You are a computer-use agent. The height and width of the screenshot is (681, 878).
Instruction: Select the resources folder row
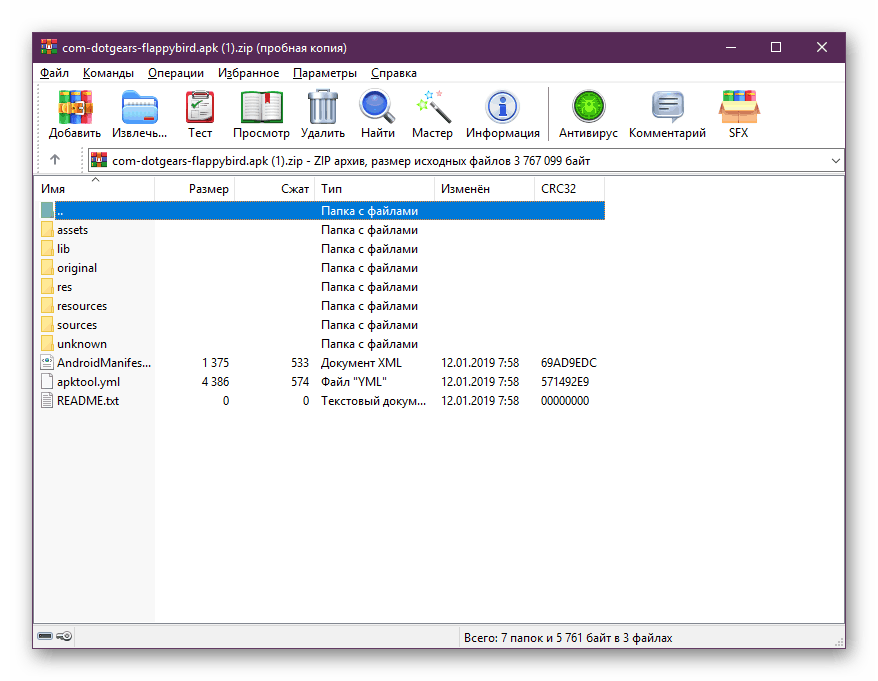click(x=323, y=306)
